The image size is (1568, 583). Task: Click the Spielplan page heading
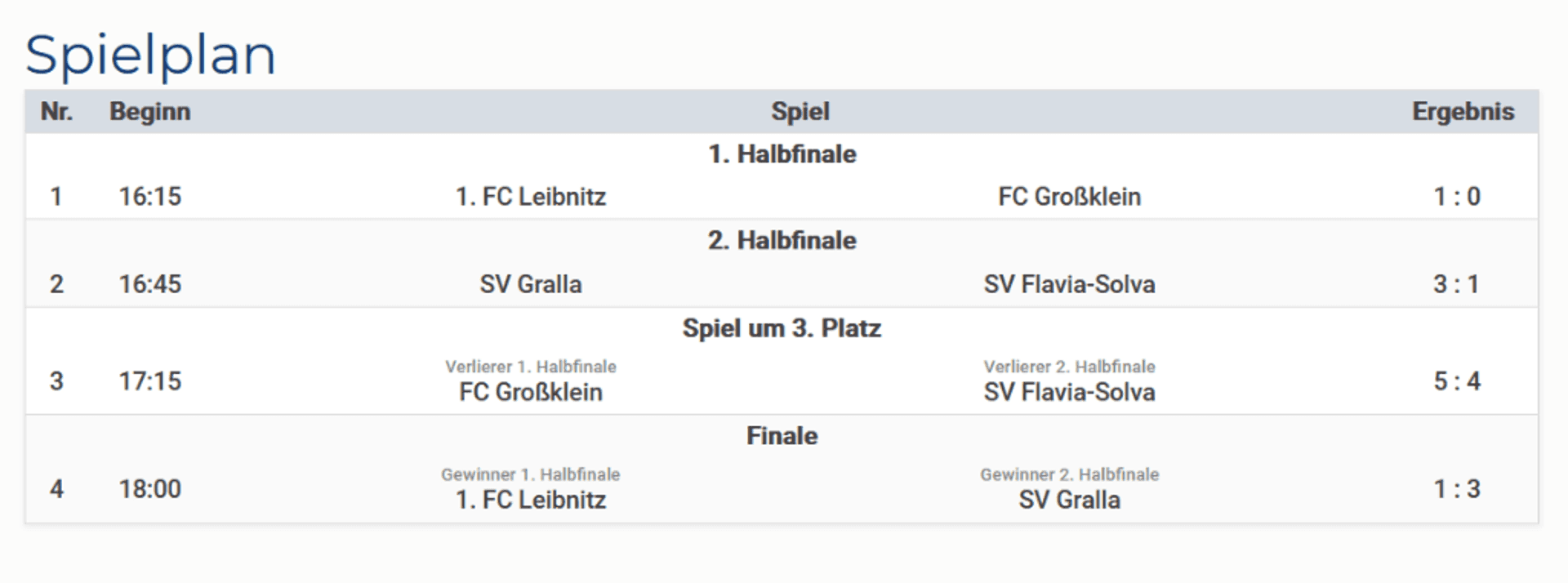tap(150, 55)
